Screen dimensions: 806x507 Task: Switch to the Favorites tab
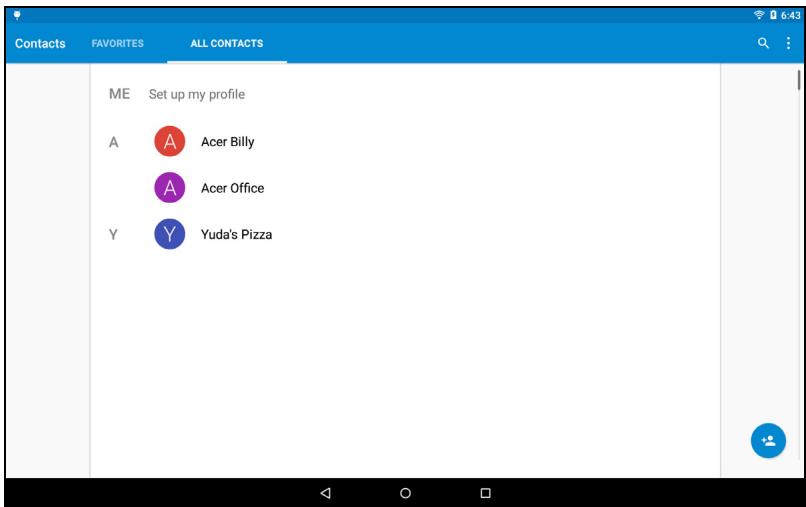[118, 44]
